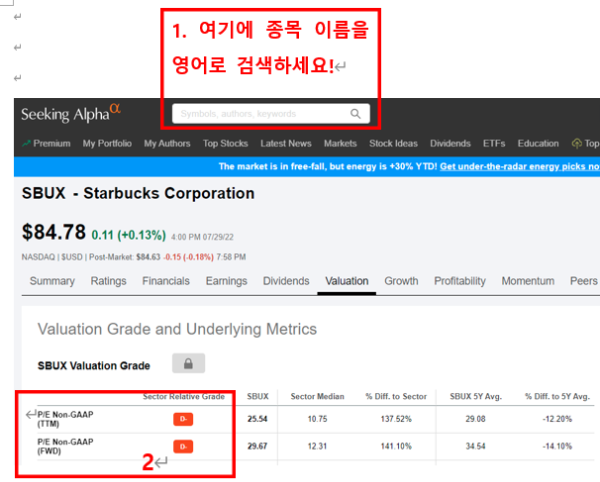The width and height of the screenshot is (600, 482).
Task: Click the post-market $84.63 price text
Action: point(148,257)
